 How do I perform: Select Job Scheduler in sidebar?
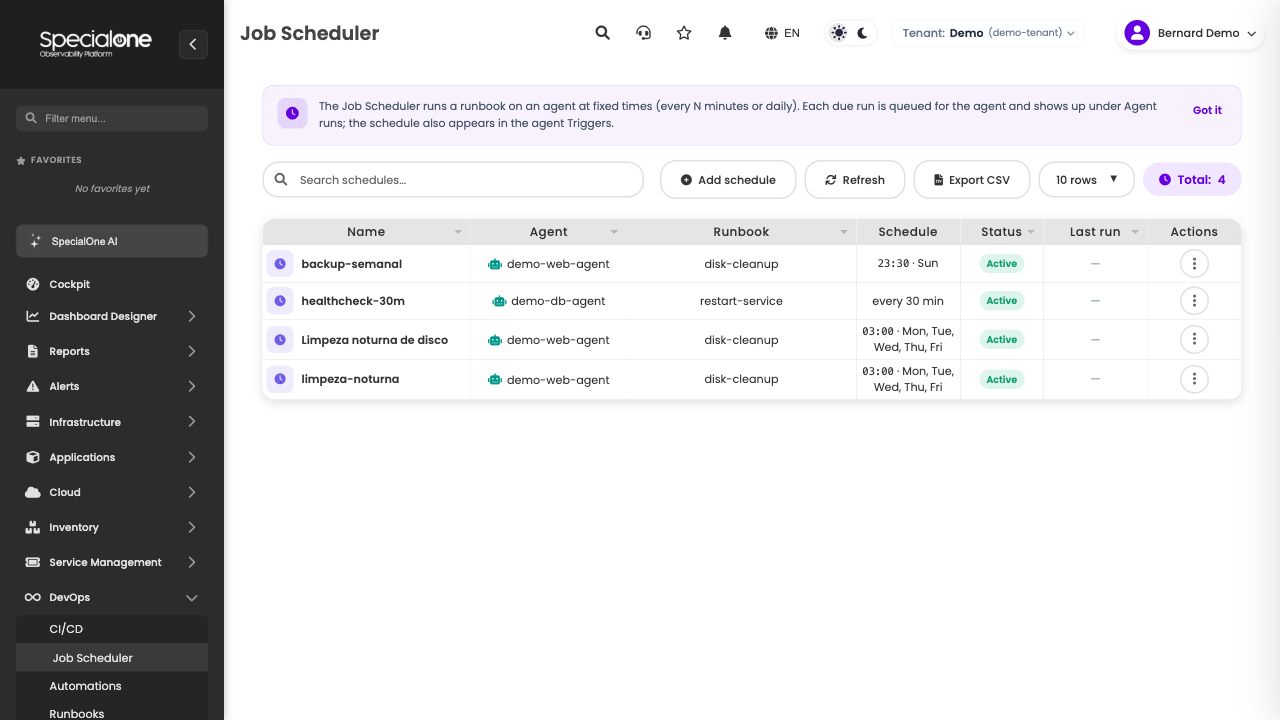[x=112, y=658]
